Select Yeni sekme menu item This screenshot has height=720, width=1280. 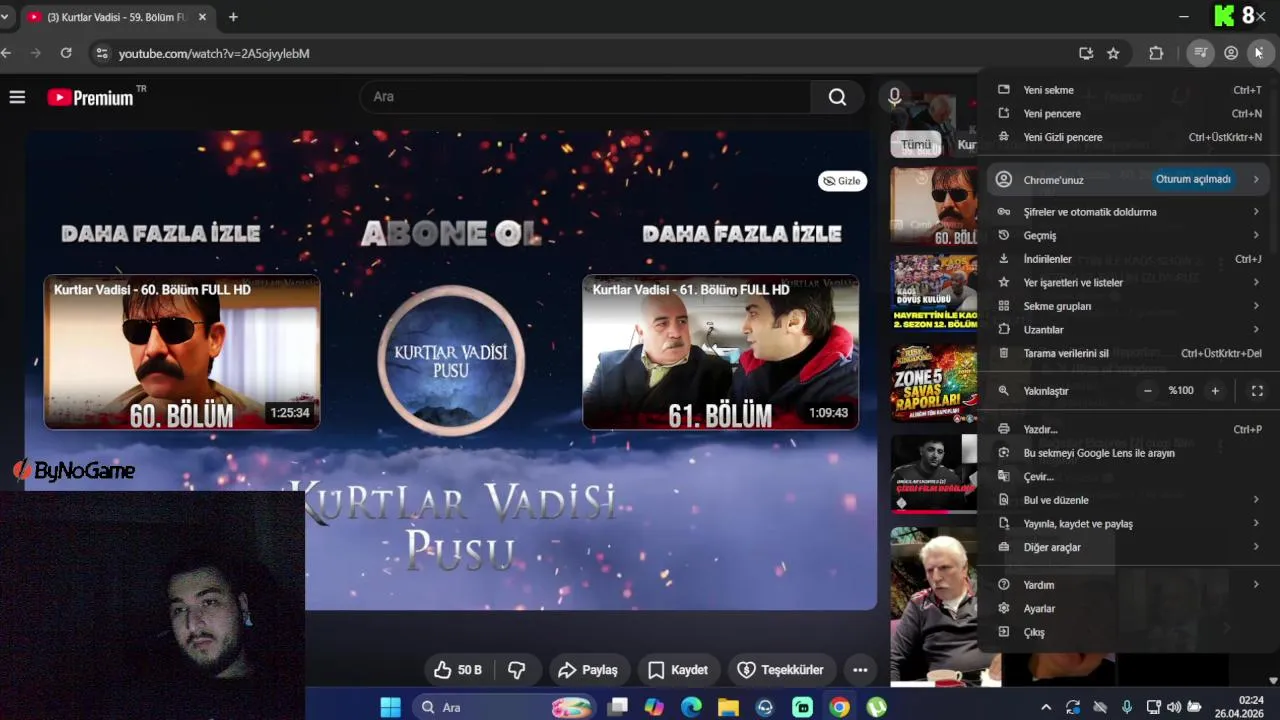click(1128, 90)
